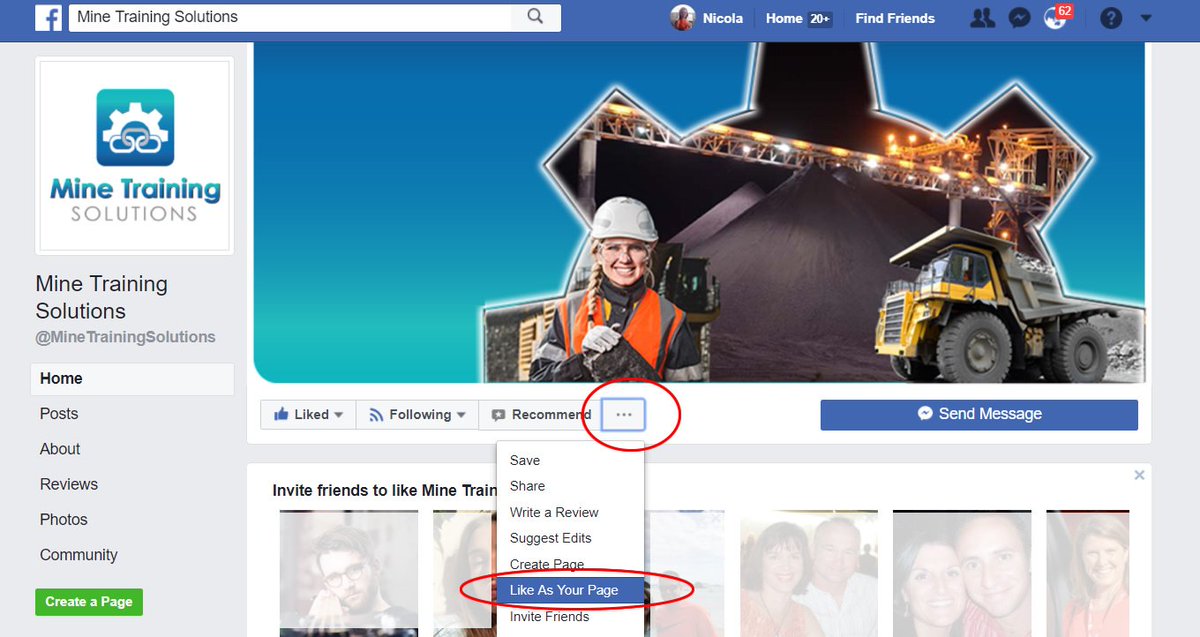Click Mine Training Solutions logo picture

135,155
